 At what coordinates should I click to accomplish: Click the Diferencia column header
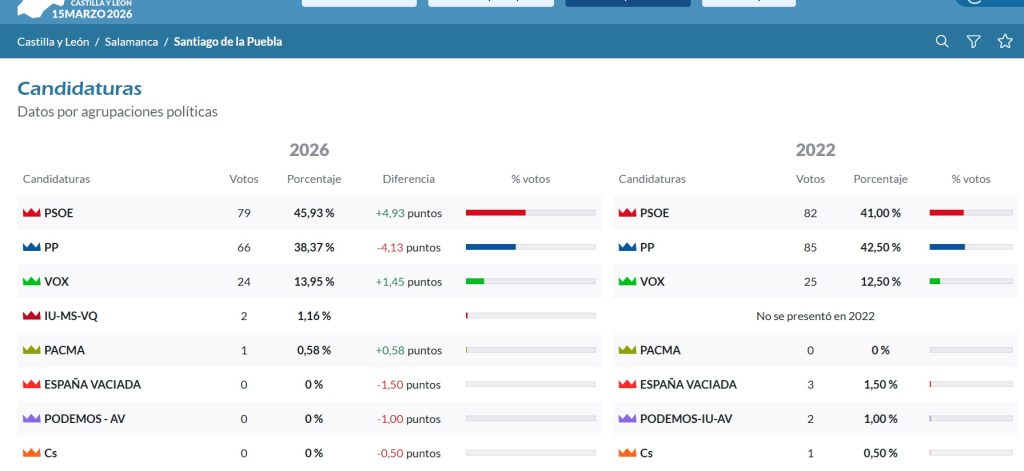point(408,179)
